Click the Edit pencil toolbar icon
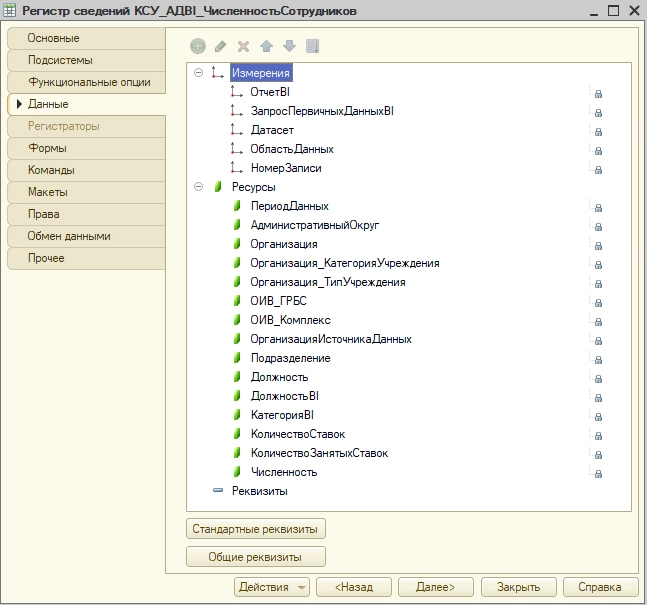The height and width of the screenshot is (605, 647). 220,46
